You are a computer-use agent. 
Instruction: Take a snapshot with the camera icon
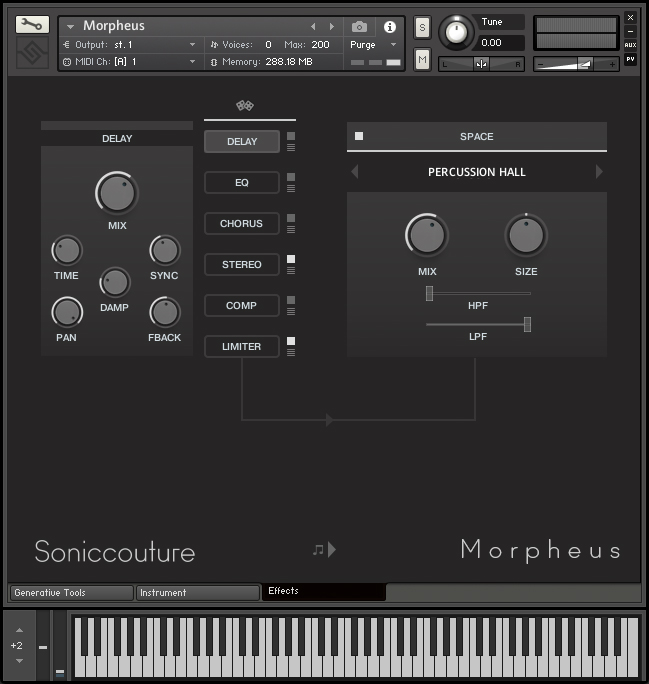tap(359, 27)
